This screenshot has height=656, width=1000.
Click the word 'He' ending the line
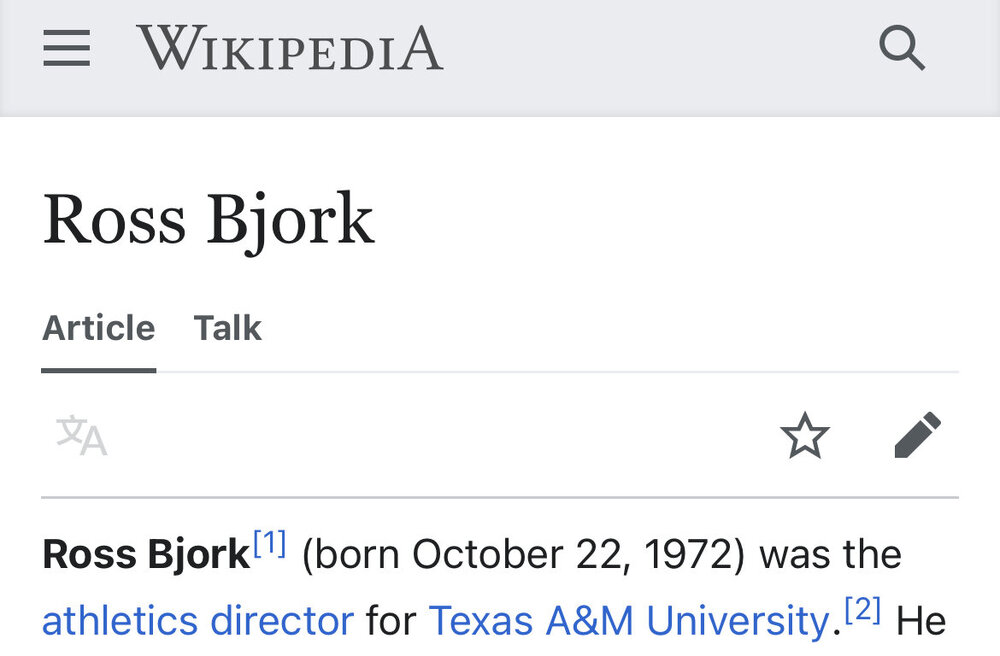(920, 621)
